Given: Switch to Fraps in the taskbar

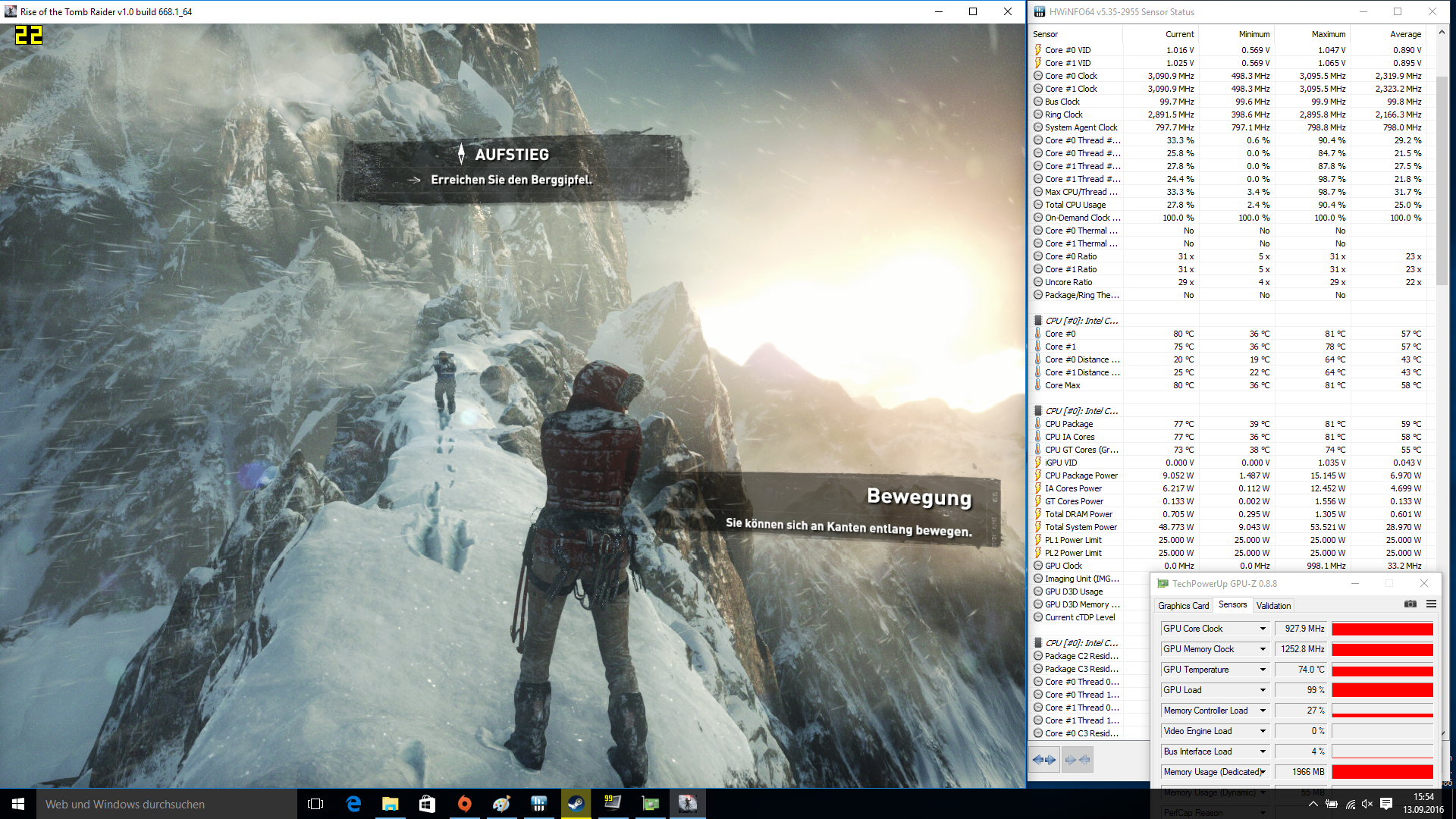Looking at the screenshot, I should 613,804.
